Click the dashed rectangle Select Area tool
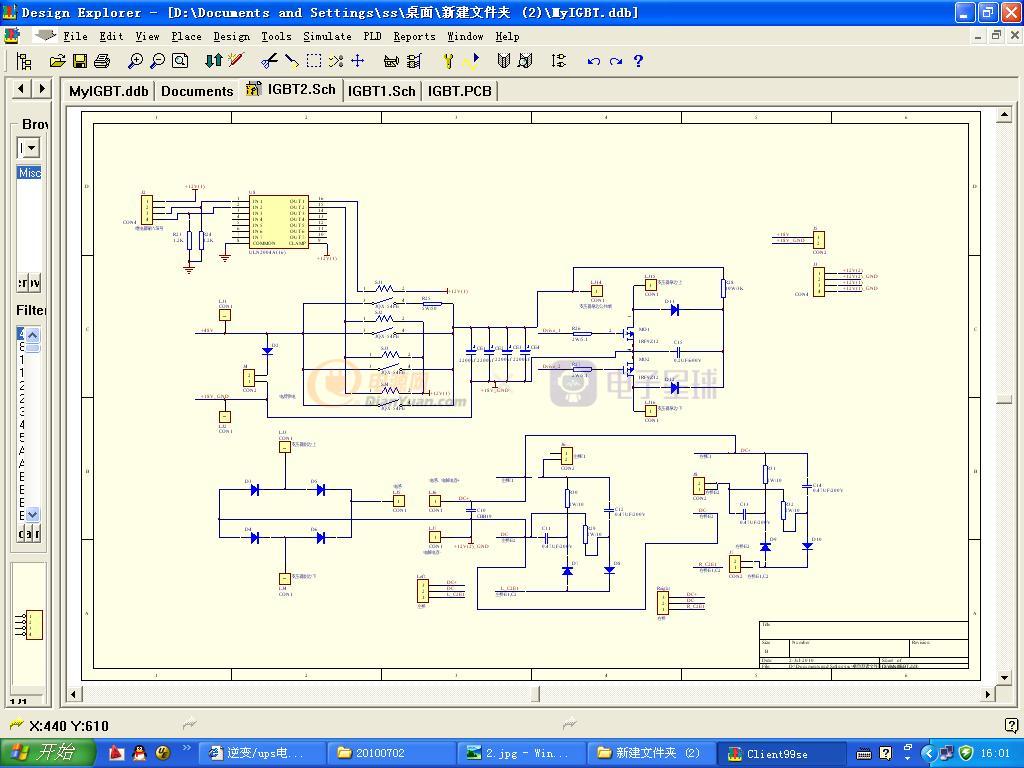The image size is (1024, 768). (x=314, y=61)
